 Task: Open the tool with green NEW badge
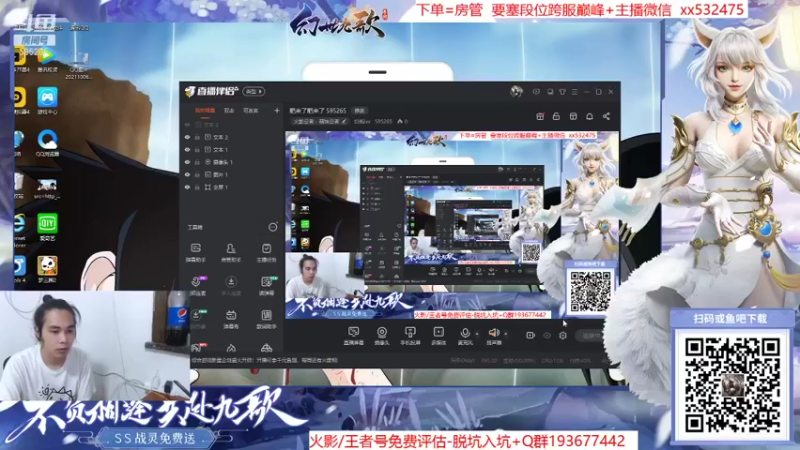click(x=267, y=286)
